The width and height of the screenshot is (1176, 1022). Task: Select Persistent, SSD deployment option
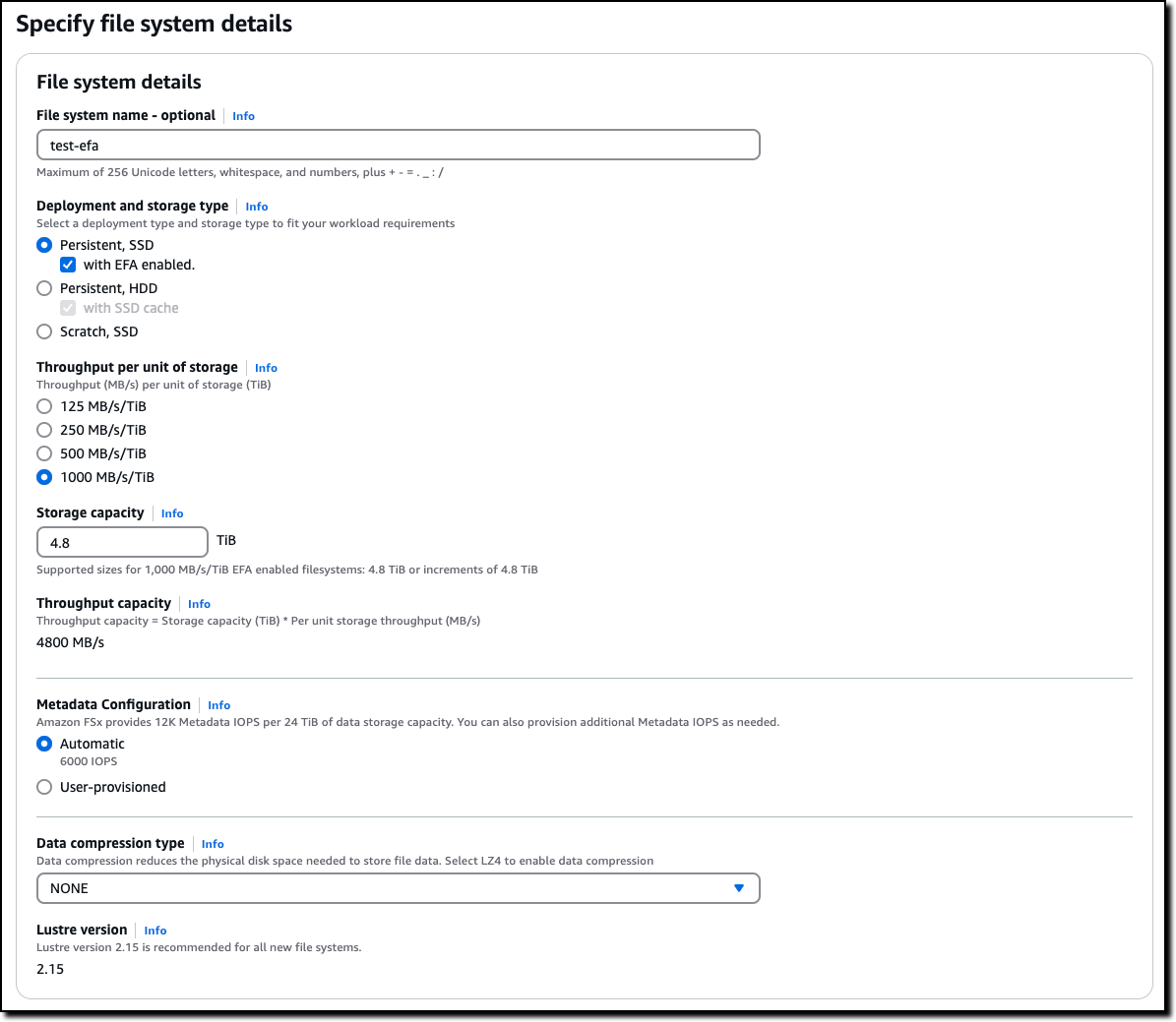point(44,245)
